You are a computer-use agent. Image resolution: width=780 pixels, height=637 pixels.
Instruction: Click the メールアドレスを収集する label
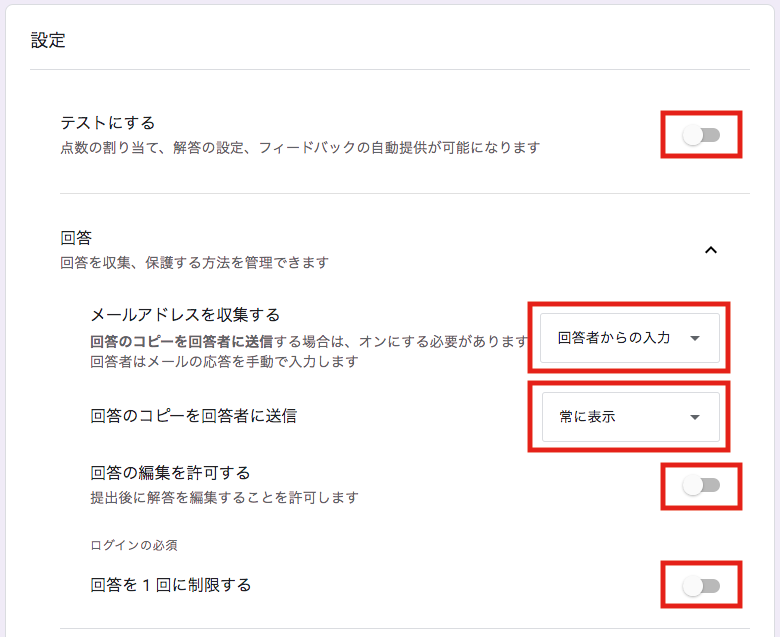point(185,315)
